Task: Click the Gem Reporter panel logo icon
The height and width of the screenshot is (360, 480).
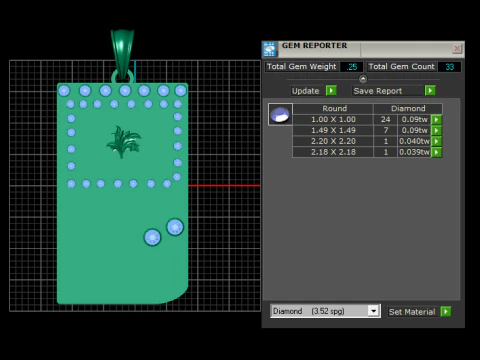Action: pos(270,49)
